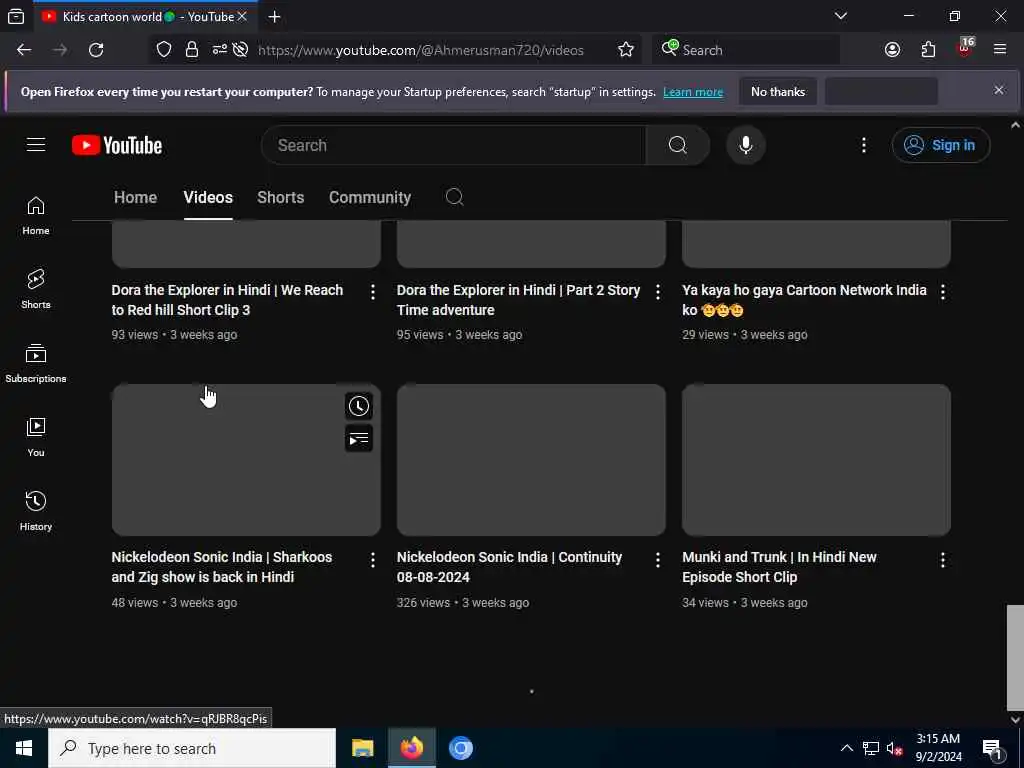
Task: Switch to channel Shorts tab
Action: click(281, 197)
